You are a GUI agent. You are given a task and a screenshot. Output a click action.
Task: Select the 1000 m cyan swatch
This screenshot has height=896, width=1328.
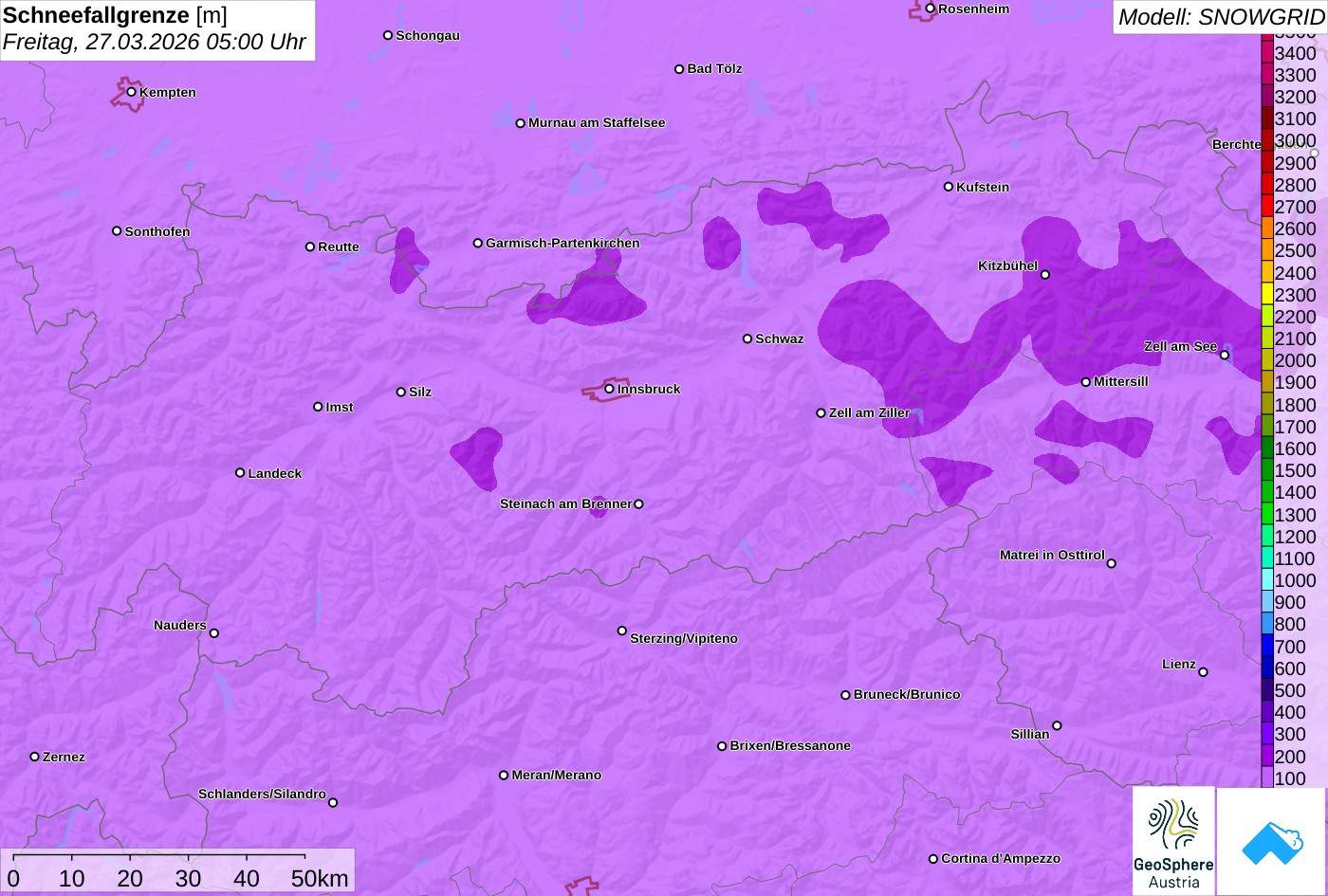[x=1267, y=580]
